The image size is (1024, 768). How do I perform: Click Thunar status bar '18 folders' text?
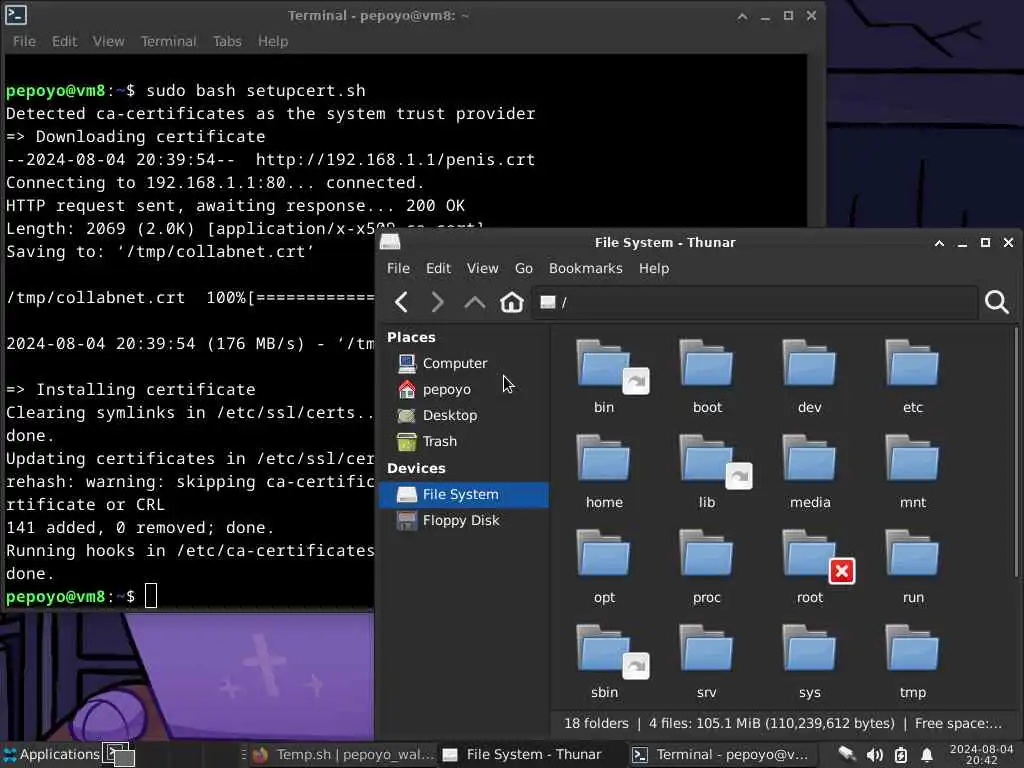click(596, 724)
